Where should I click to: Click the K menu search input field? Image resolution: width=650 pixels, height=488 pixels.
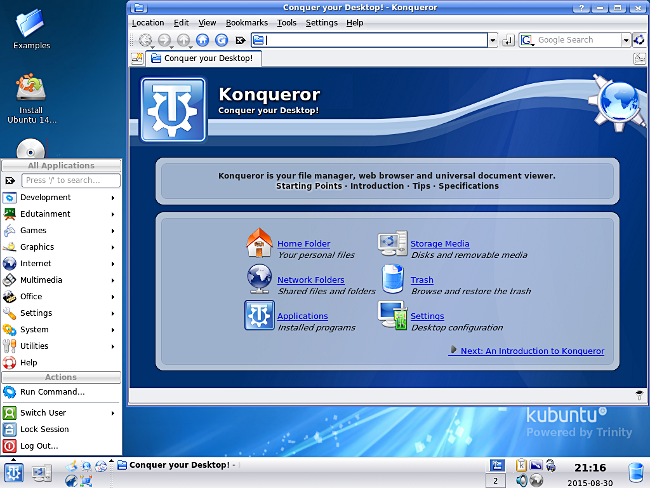71,180
